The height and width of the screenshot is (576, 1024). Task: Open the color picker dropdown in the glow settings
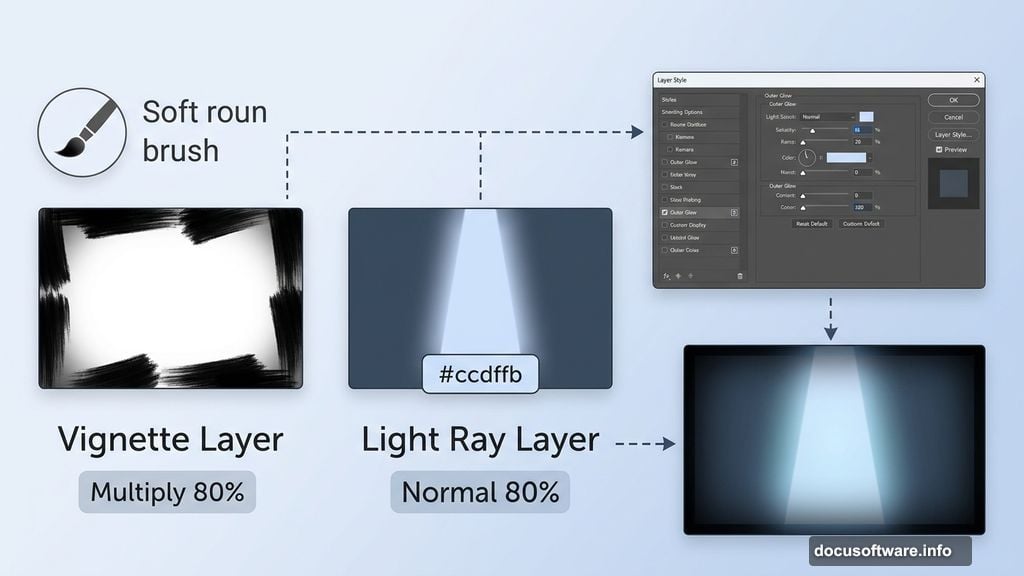[870, 156]
